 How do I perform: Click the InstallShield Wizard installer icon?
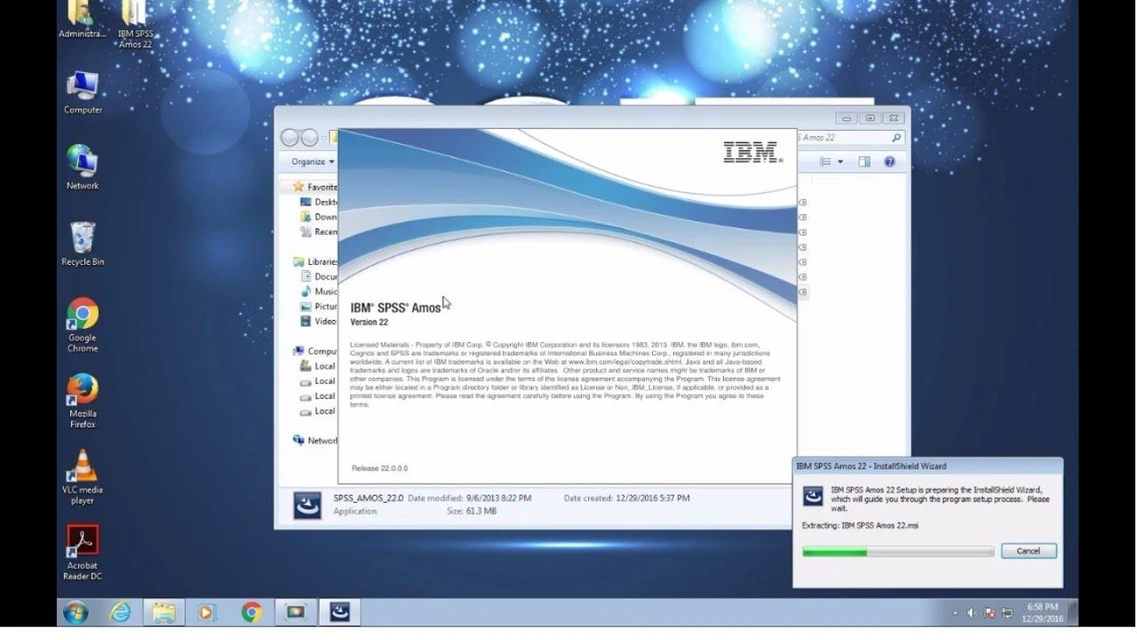pos(813,496)
